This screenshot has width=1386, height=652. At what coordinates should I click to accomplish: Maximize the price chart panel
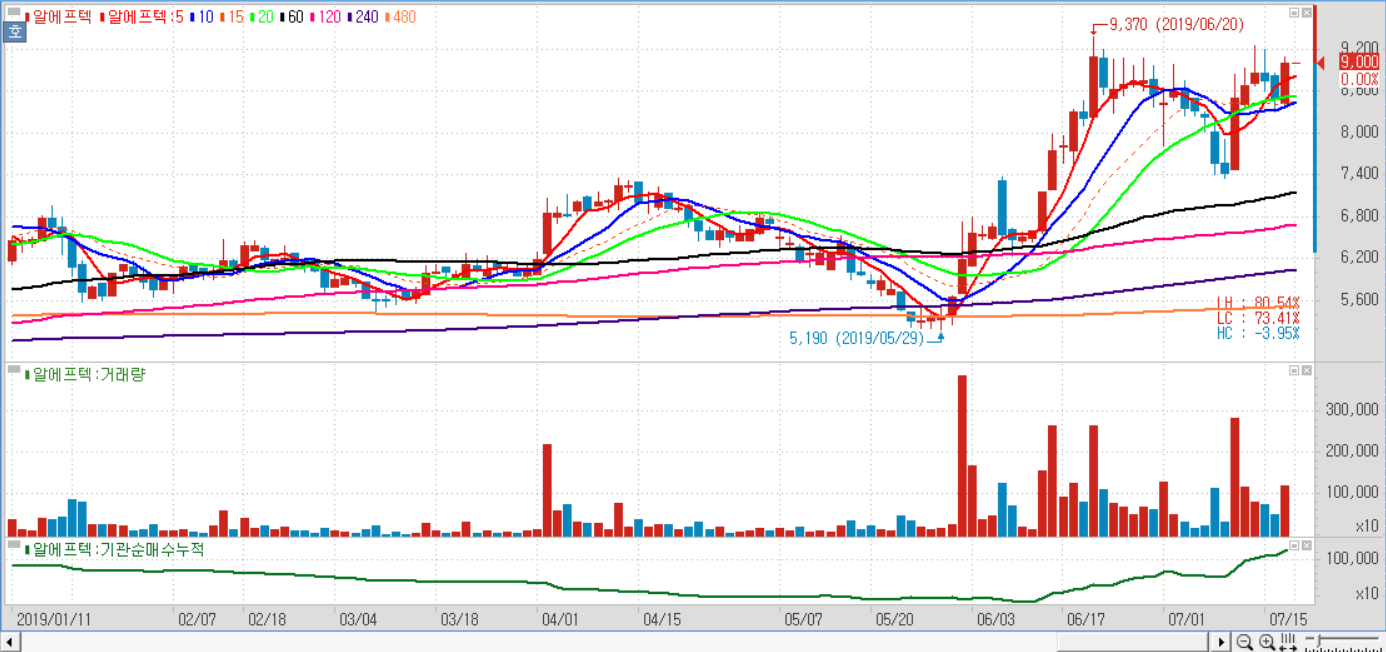tap(1294, 13)
